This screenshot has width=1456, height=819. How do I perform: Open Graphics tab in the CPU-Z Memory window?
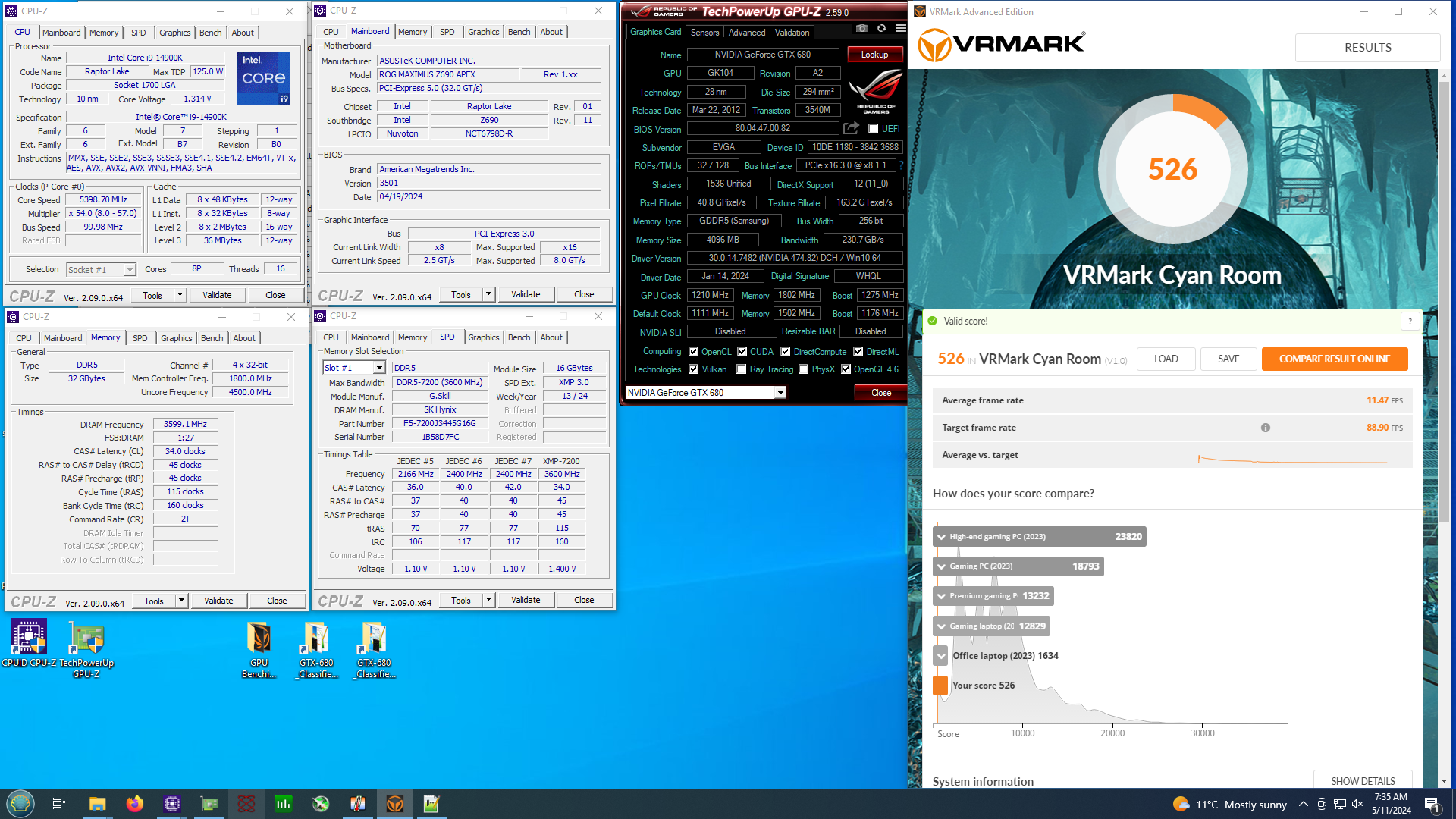pos(177,338)
